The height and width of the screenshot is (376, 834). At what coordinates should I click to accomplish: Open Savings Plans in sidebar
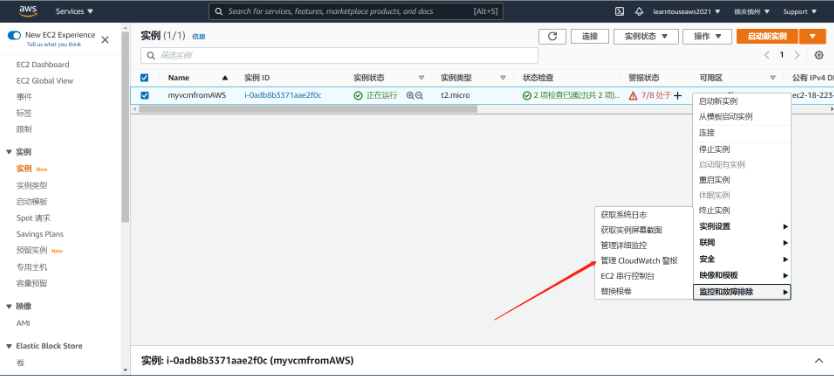pos(40,234)
